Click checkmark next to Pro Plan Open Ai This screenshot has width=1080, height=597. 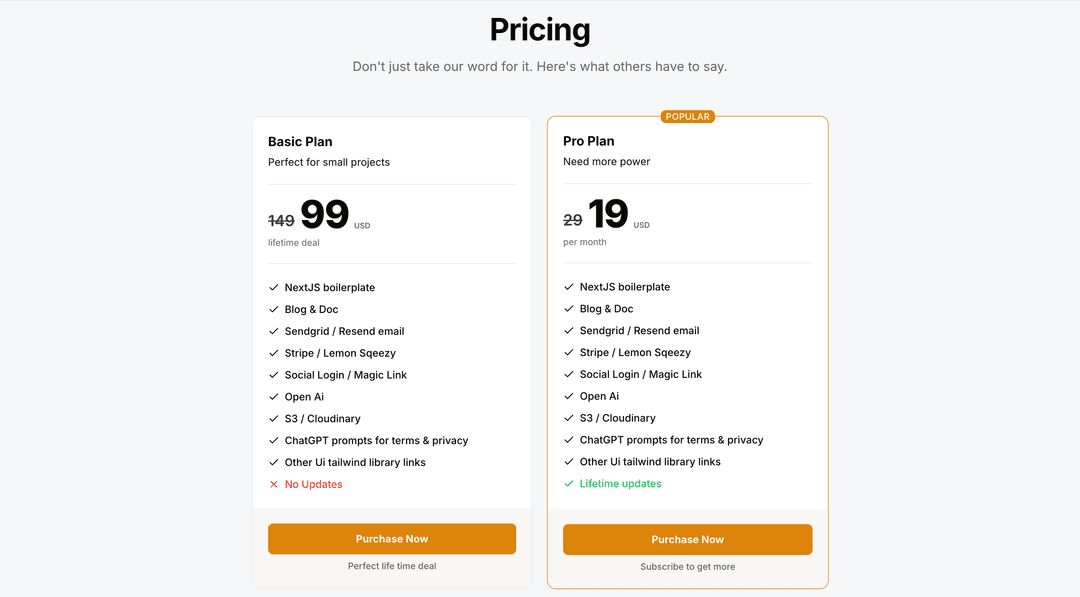568,396
